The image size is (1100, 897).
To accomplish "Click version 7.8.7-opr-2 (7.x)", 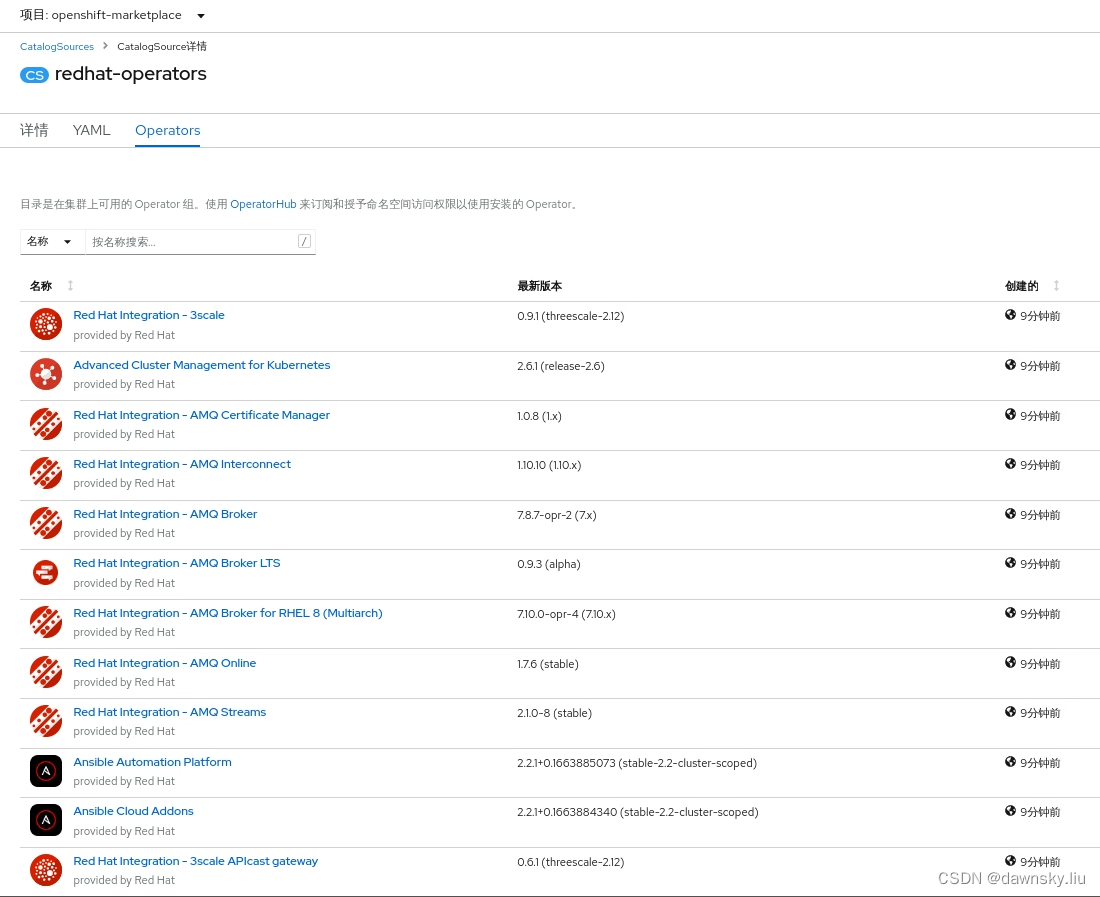I will tap(556, 515).
